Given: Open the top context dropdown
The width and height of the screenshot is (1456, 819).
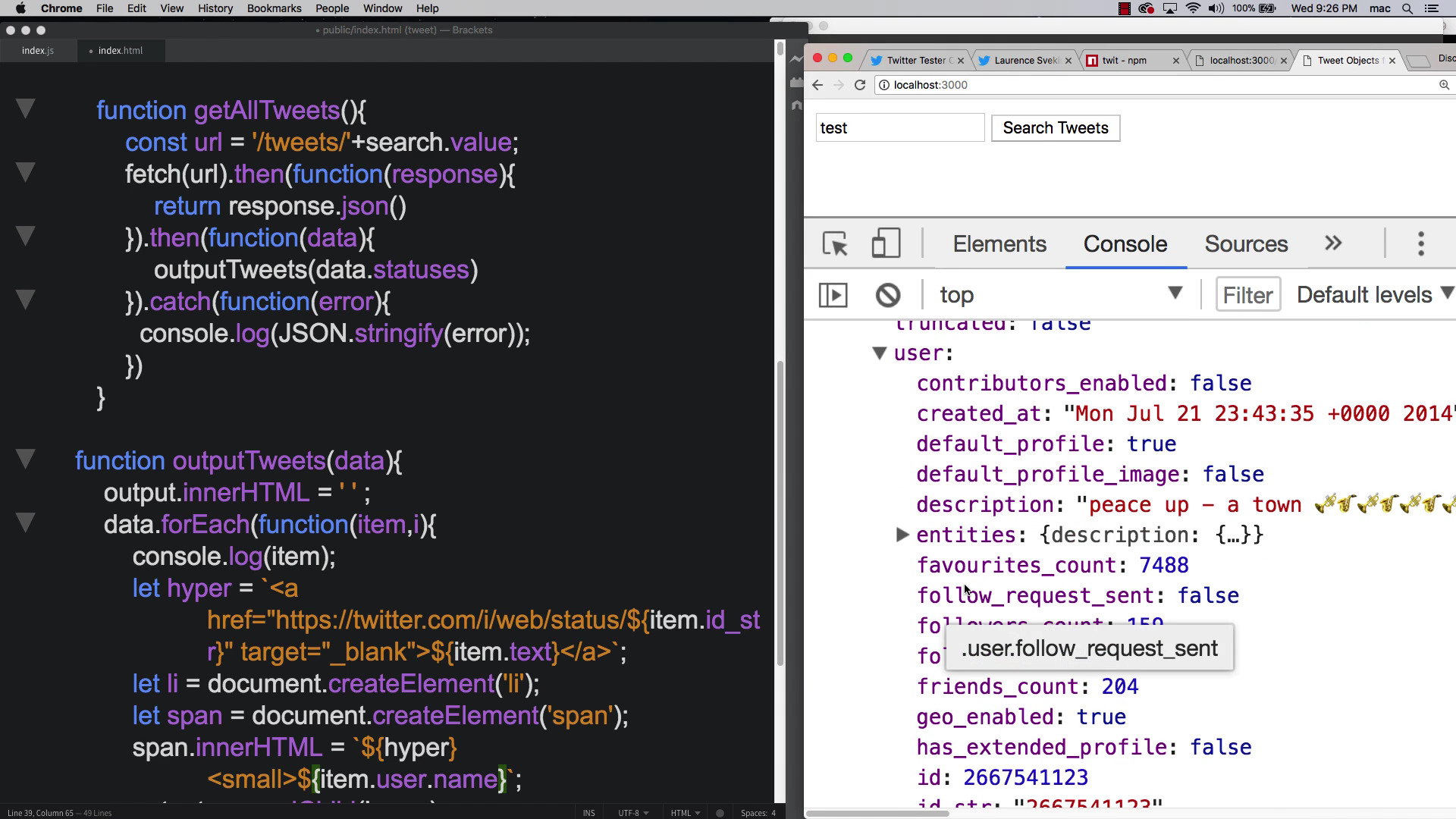Looking at the screenshot, I should tap(1060, 294).
